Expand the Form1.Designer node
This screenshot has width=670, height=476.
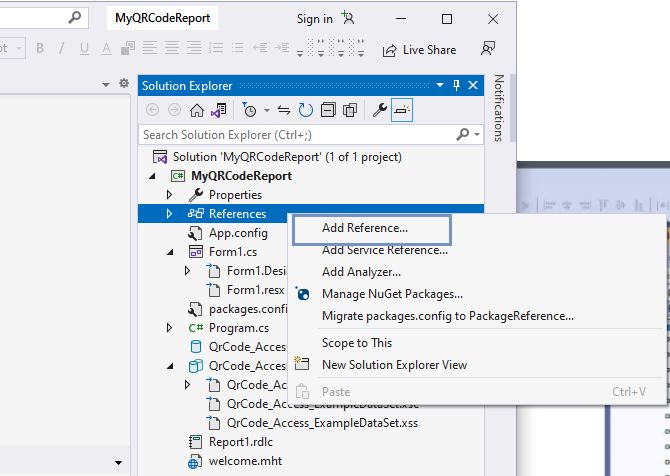pyautogui.click(x=188, y=271)
